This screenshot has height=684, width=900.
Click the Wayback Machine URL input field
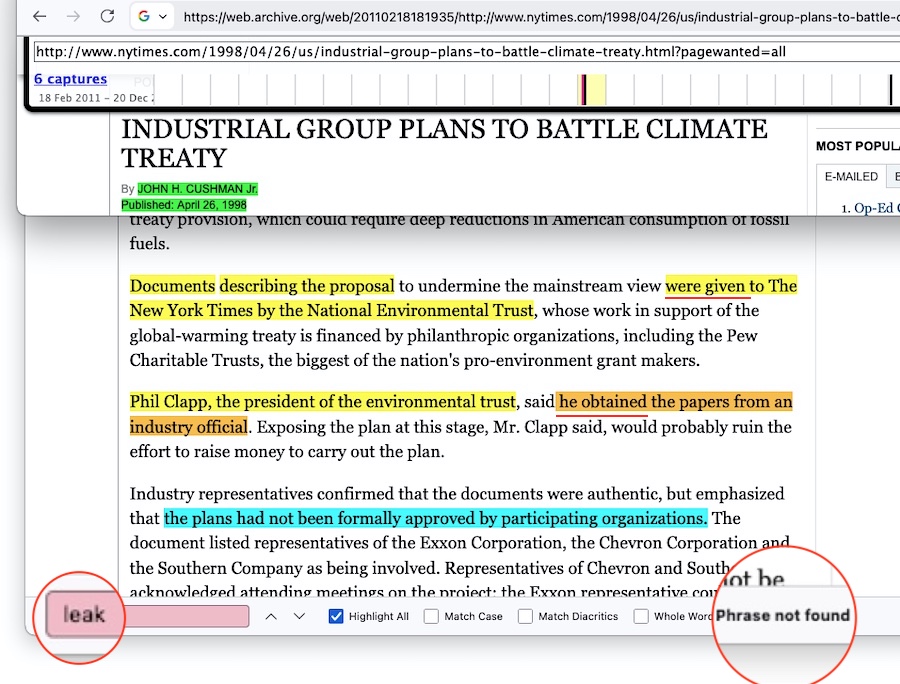(400, 52)
